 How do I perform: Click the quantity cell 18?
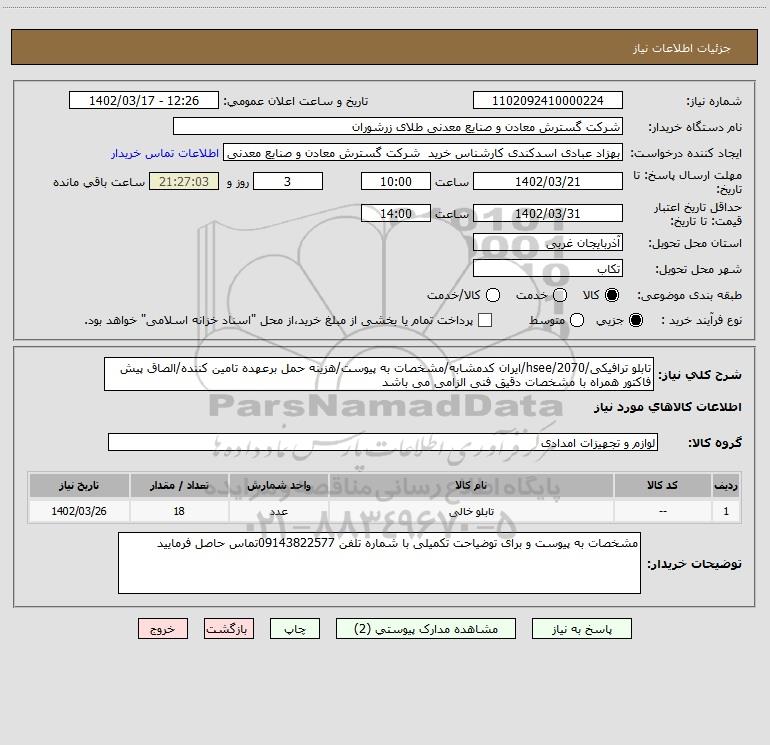[x=179, y=511]
